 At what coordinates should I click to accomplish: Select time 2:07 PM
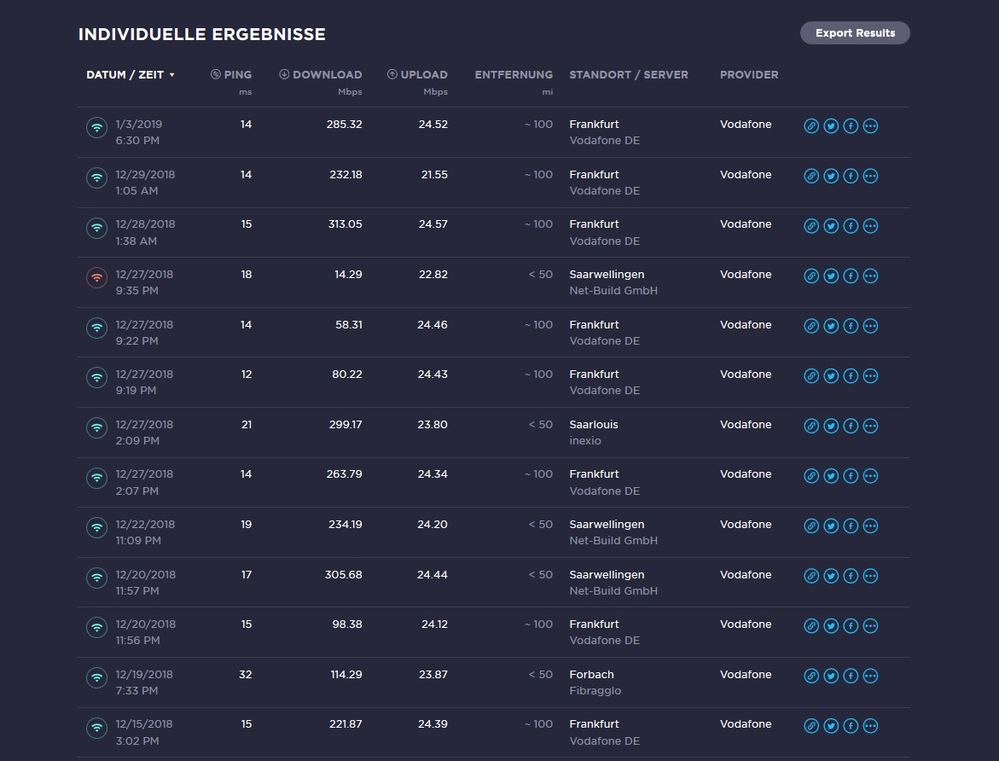(x=137, y=491)
